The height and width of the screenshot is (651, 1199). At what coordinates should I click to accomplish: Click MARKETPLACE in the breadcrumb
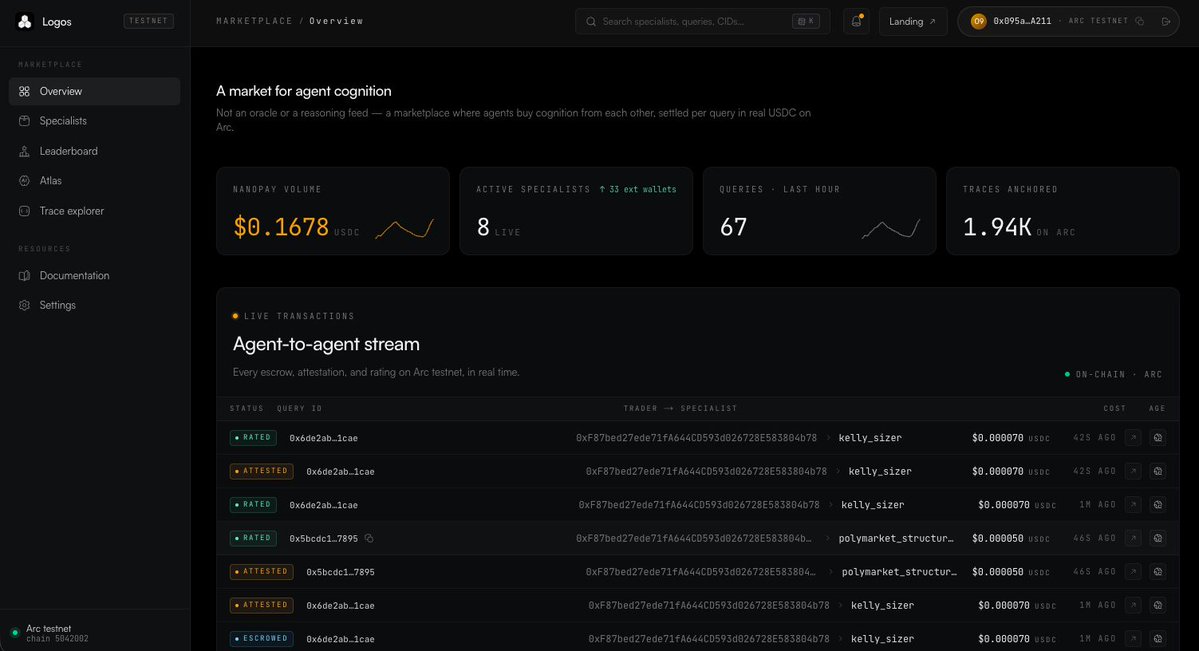pyautogui.click(x=254, y=21)
